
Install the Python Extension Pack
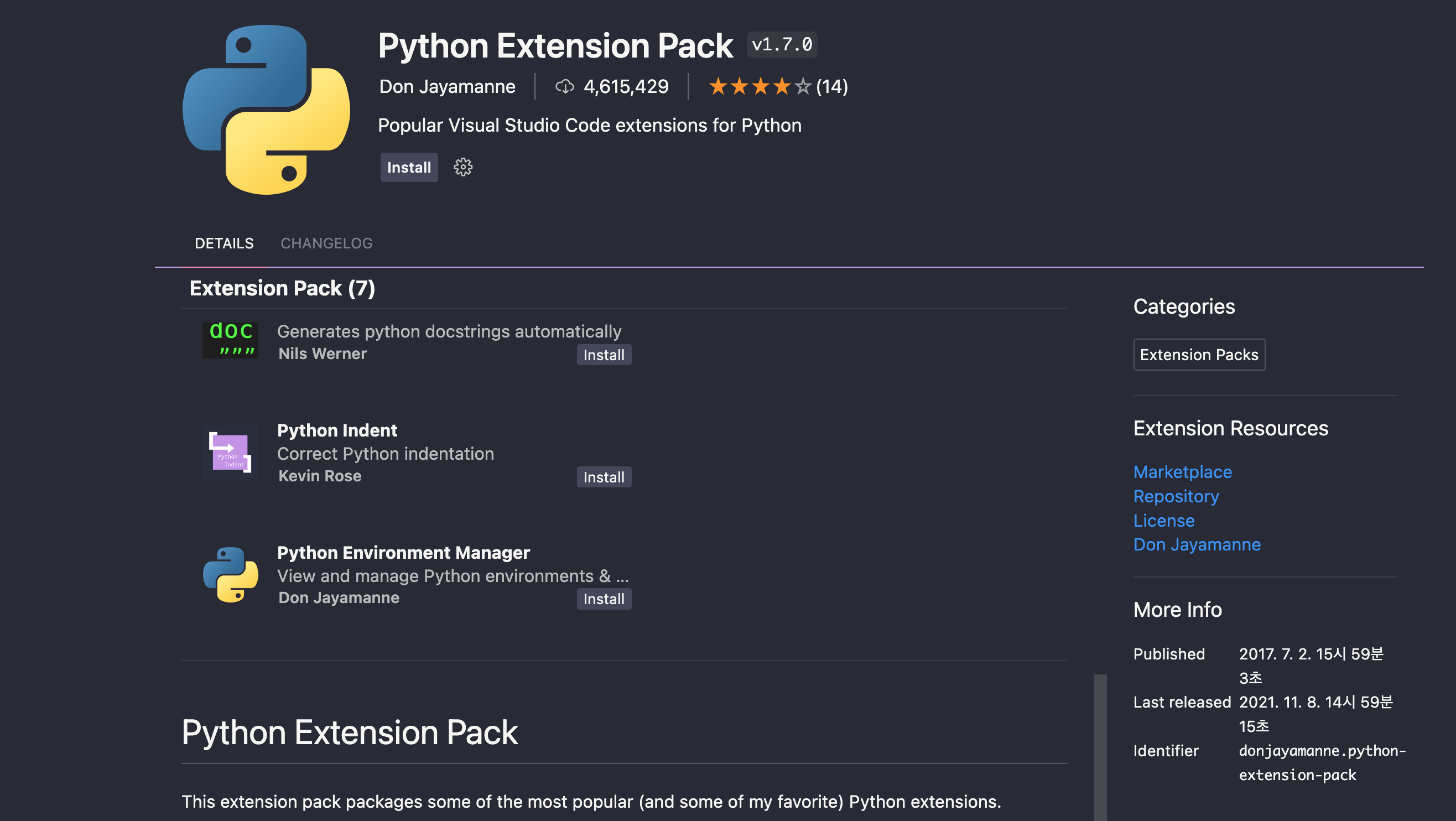pos(409,168)
